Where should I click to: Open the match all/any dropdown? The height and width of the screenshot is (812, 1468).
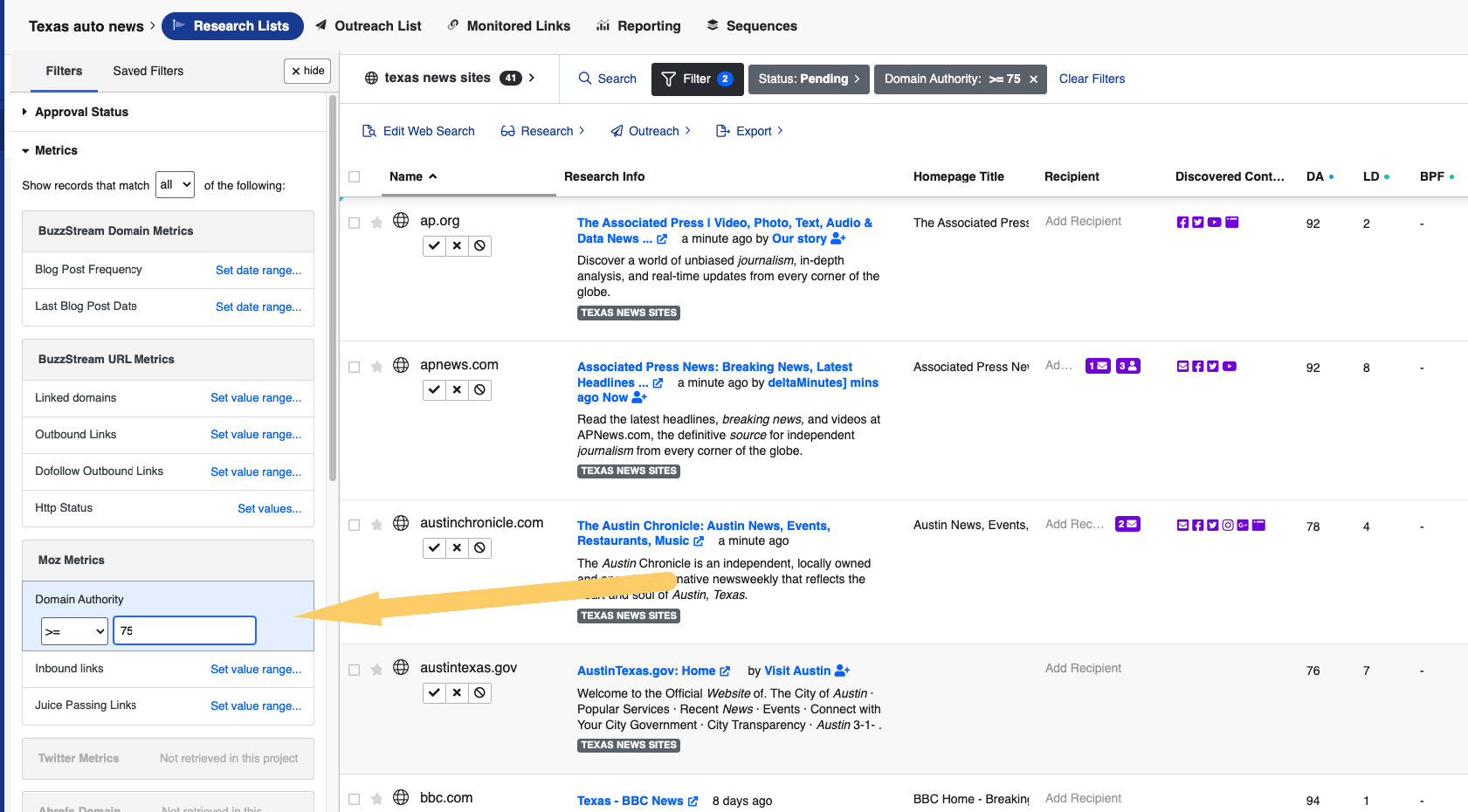[175, 185]
